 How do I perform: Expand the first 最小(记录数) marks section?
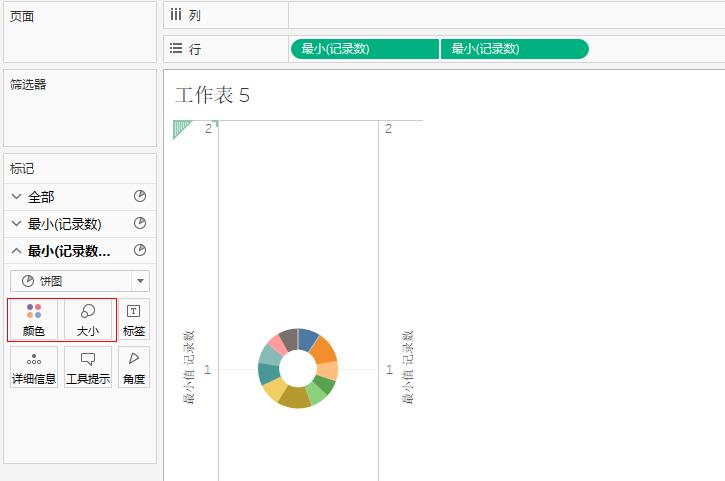[17, 223]
